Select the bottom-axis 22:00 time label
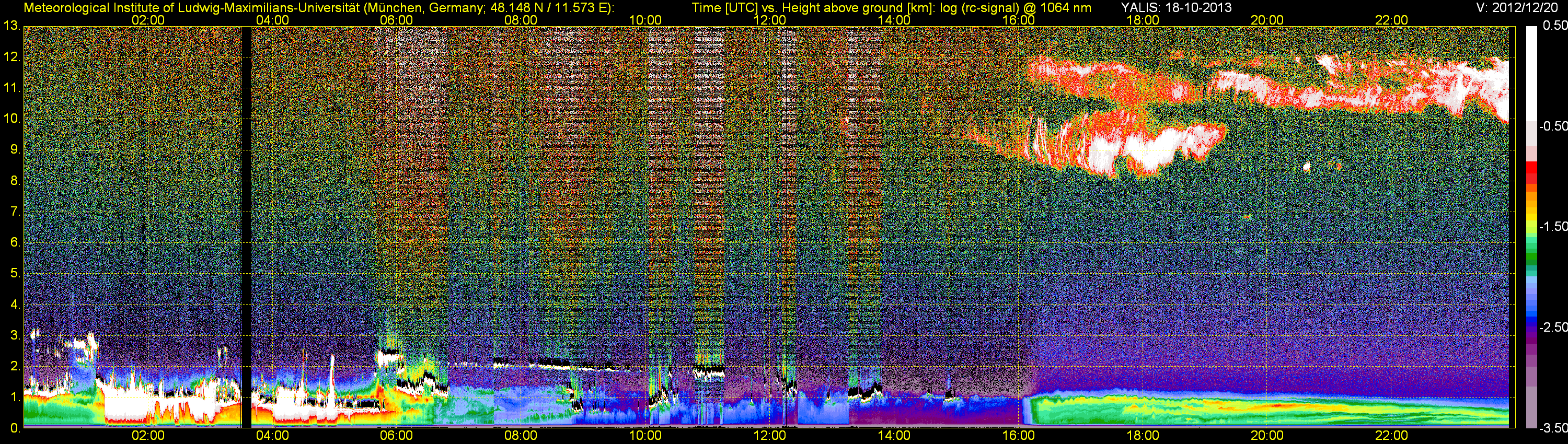The image size is (1568, 444). coord(1391,436)
